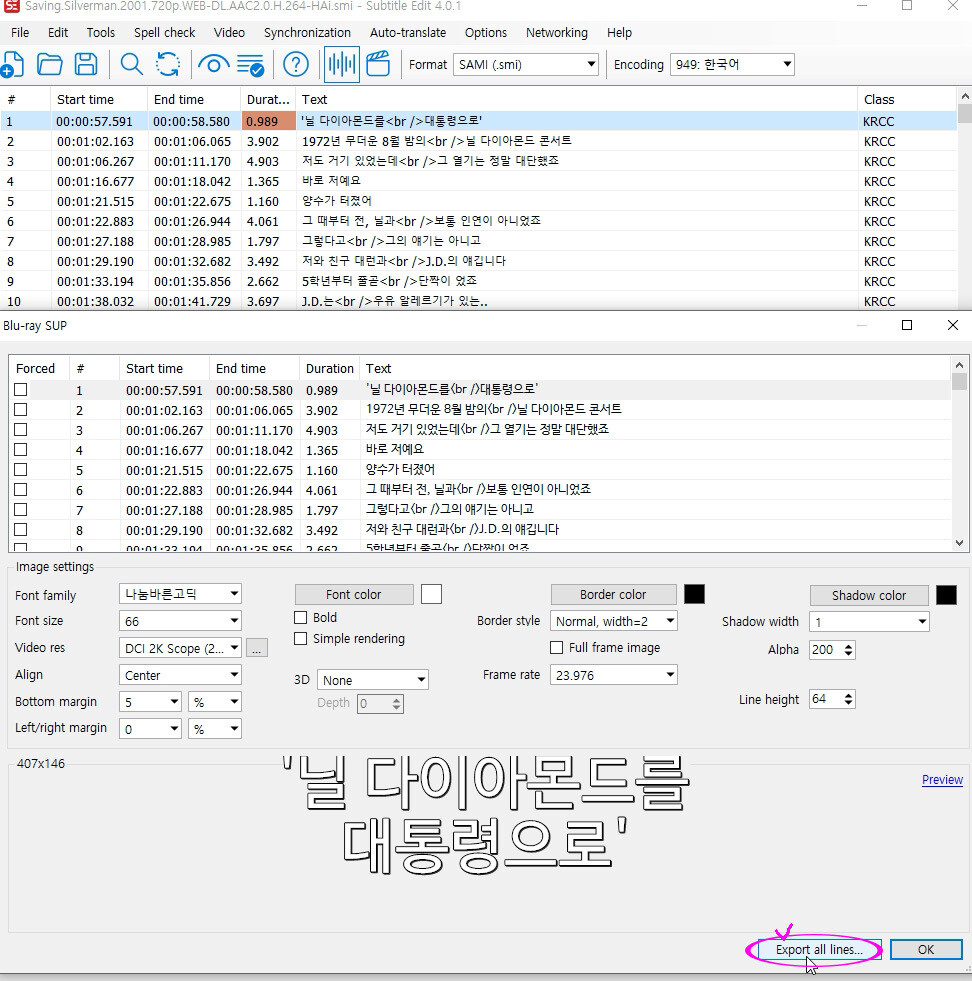Click the New subtitle file icon
This screenshot has width=972, height=981.
coord(12,65)
